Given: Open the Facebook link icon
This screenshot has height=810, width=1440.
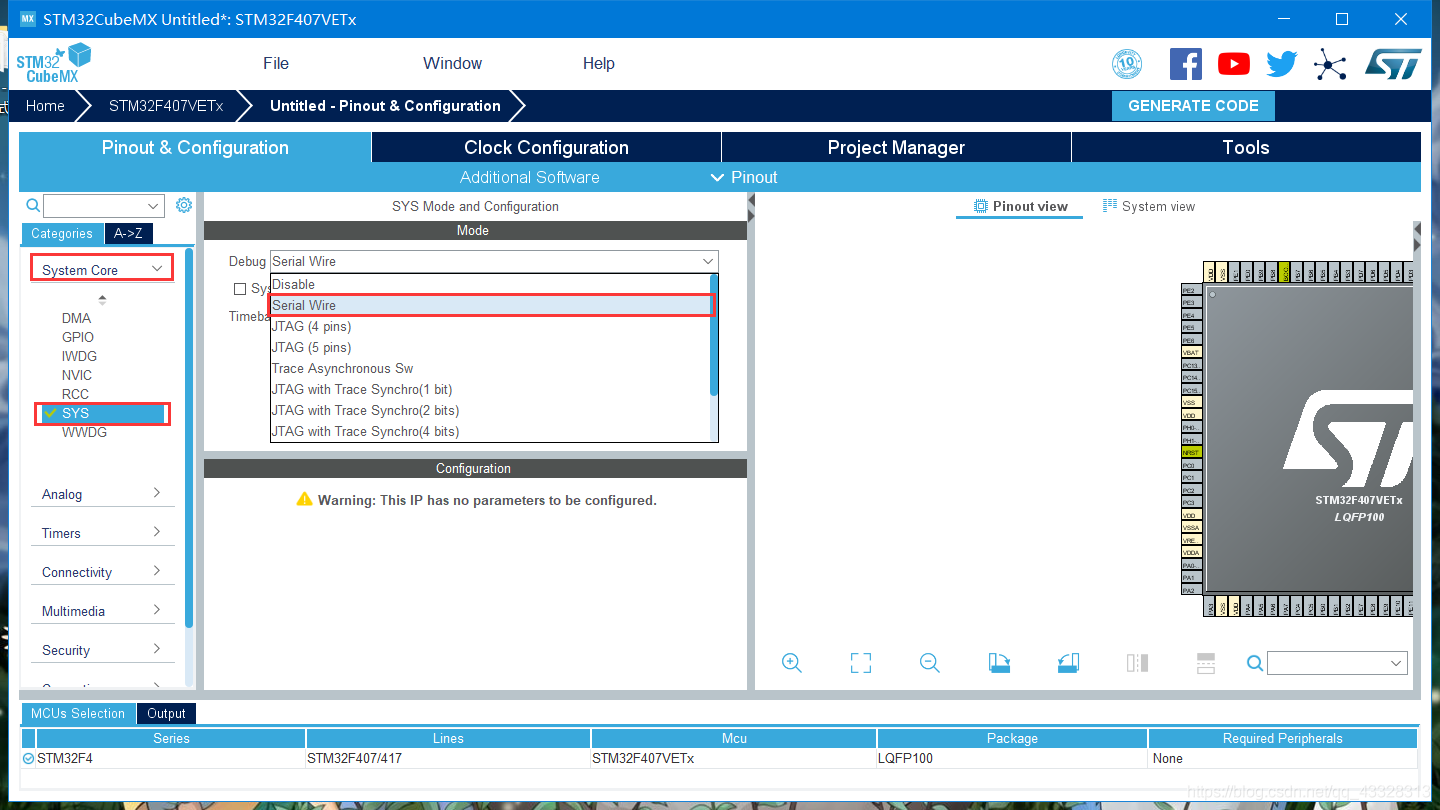Looking at the screenshot, I should [x=1186, y=64].
